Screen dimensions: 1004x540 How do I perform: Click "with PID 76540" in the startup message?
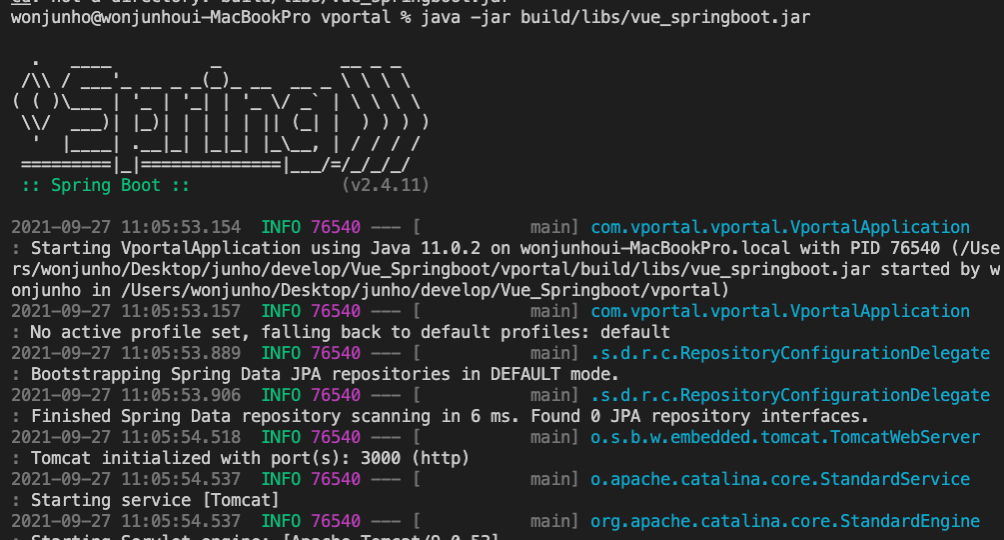coord(870,249)
